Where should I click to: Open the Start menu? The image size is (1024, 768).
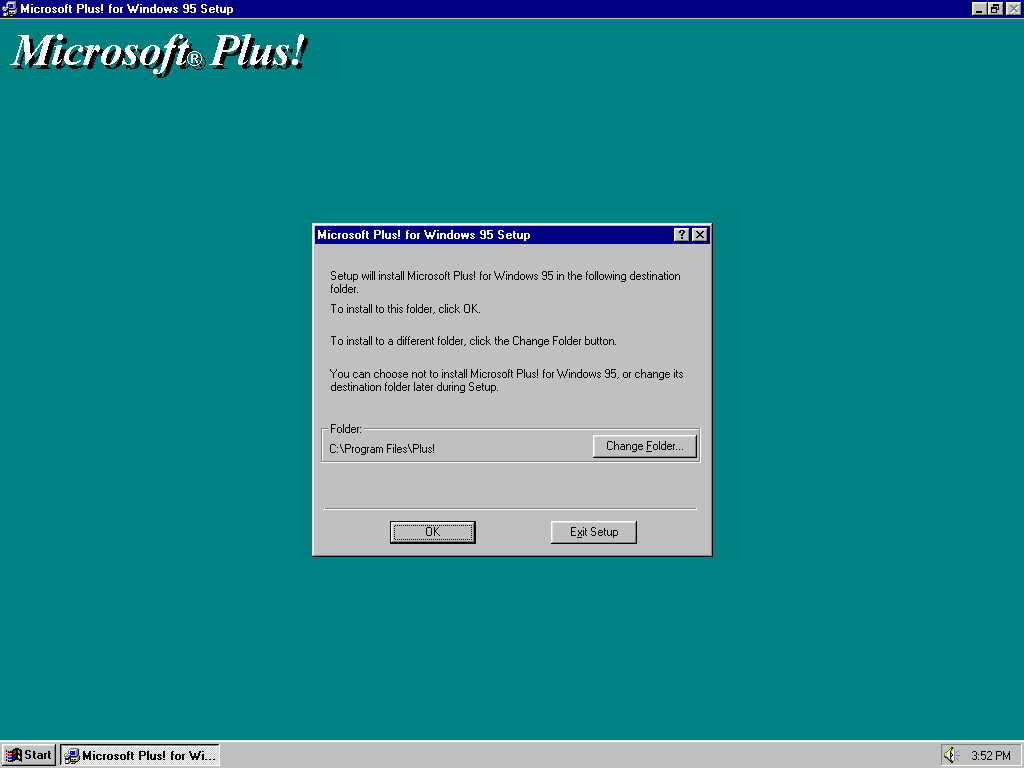[x=29, y=755]
